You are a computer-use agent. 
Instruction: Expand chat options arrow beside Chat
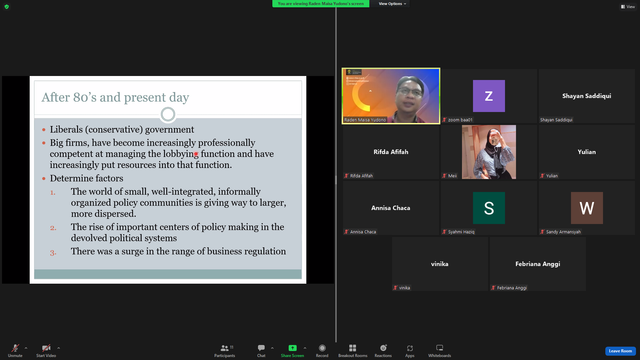(x=272, y=348)
